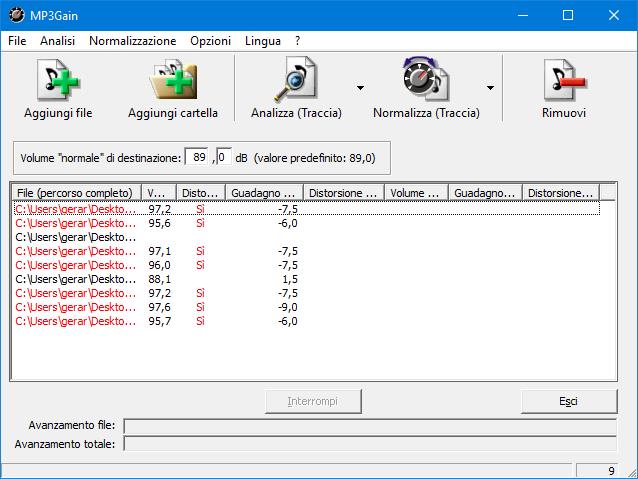Open the Normalizzazione menu
Image resolution: width=638 pixels, height=479 pixels.
click(x=133, y=41)
